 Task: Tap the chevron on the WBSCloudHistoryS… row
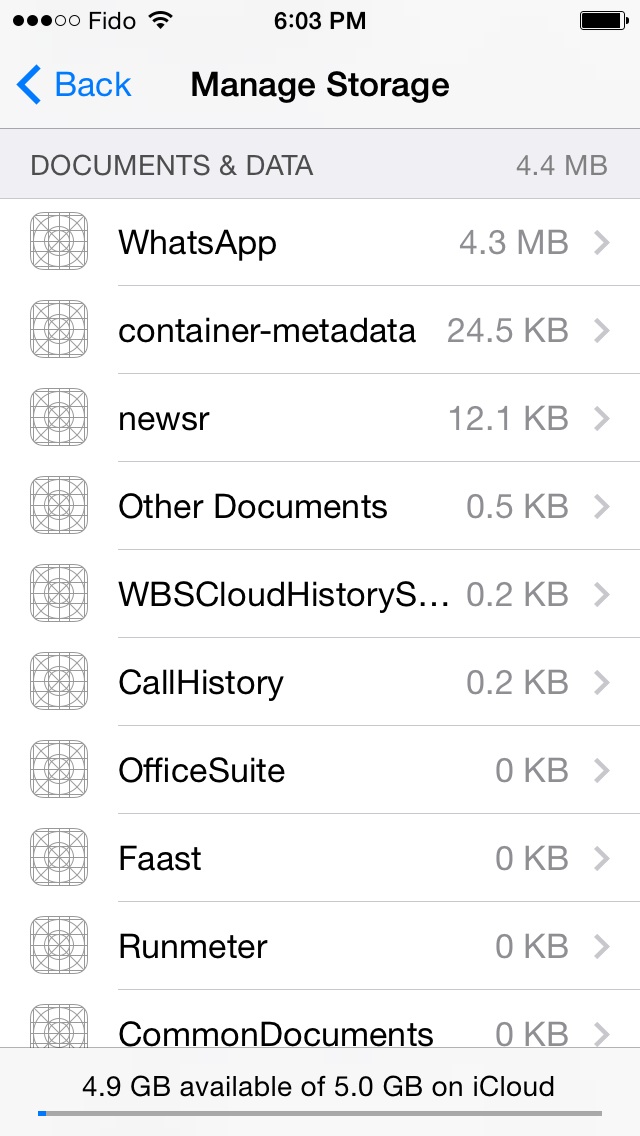click(601, 594)
